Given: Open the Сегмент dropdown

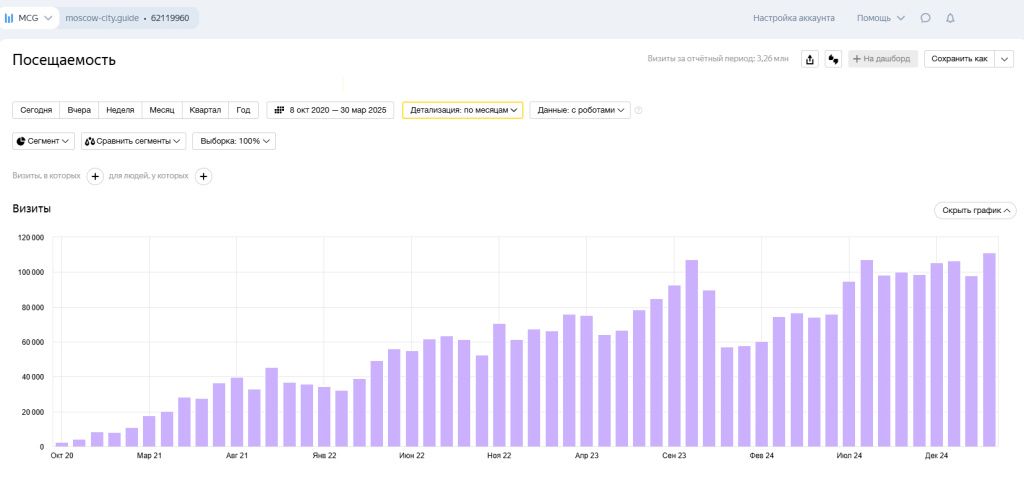Looking at the screenshot, I should click(44, 141).
